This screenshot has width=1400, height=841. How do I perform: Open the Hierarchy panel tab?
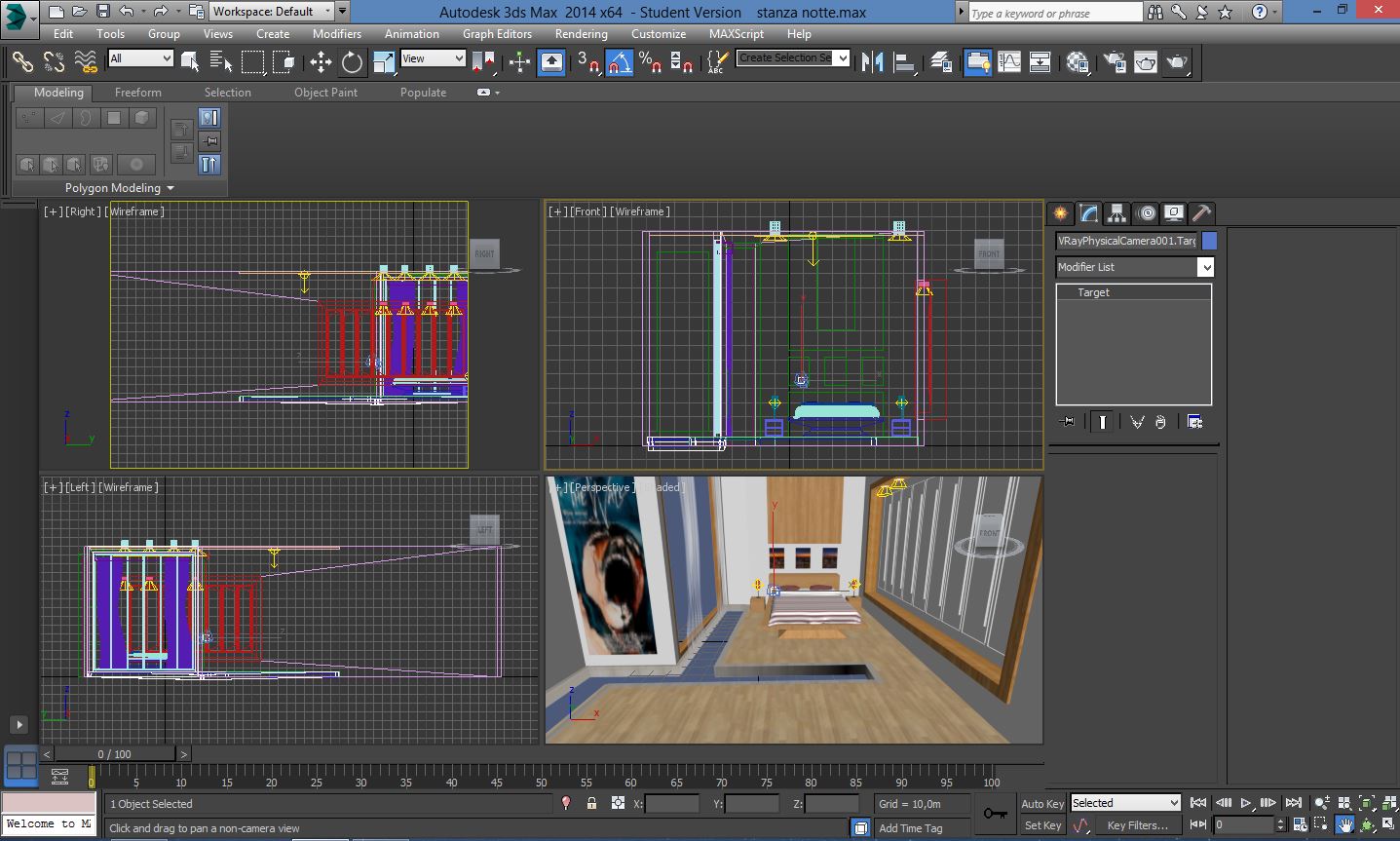pyautogui.click(x=1116, y=213)
